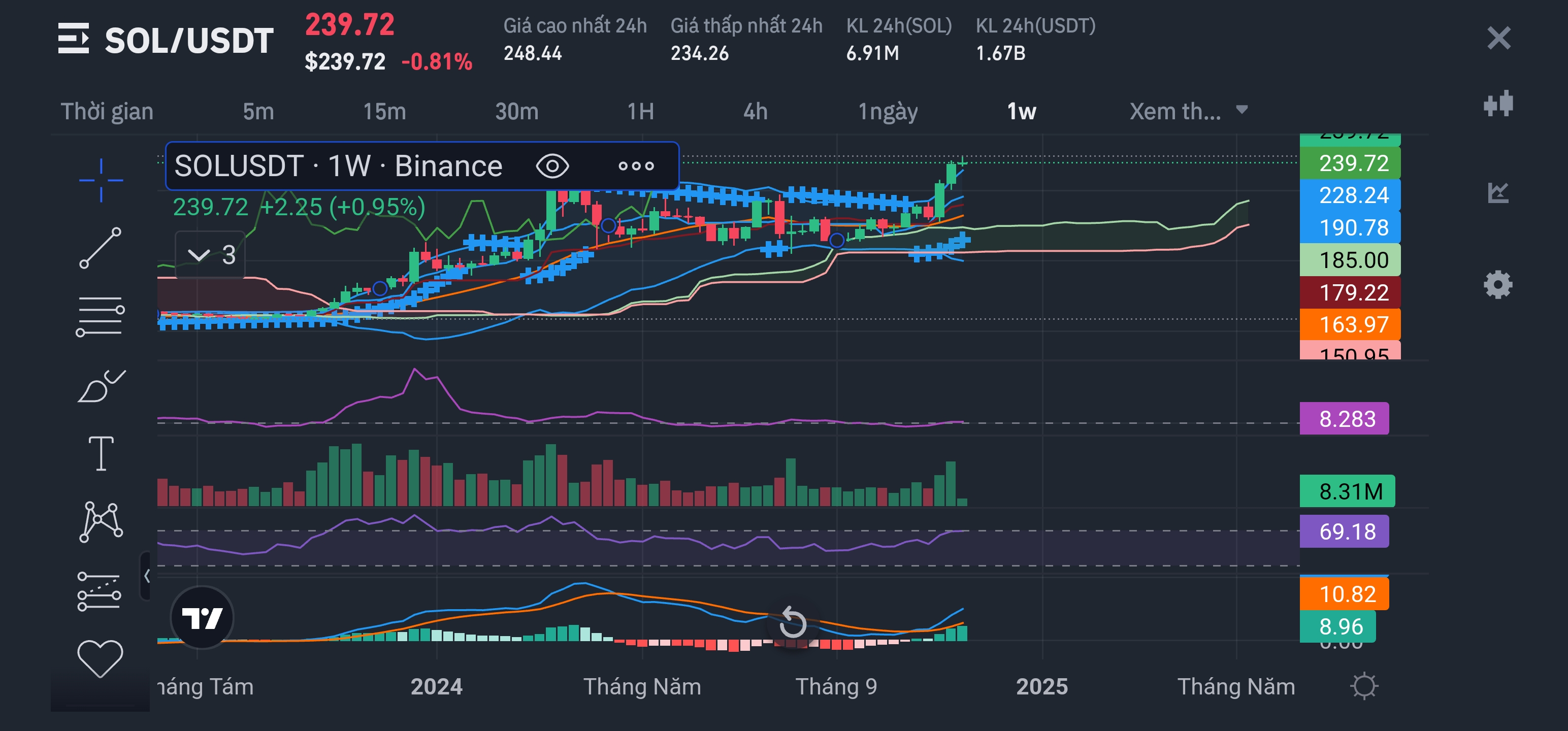Open chart settings gear icon
Screen dimensions: 1568x731
tap(1497, 285)
